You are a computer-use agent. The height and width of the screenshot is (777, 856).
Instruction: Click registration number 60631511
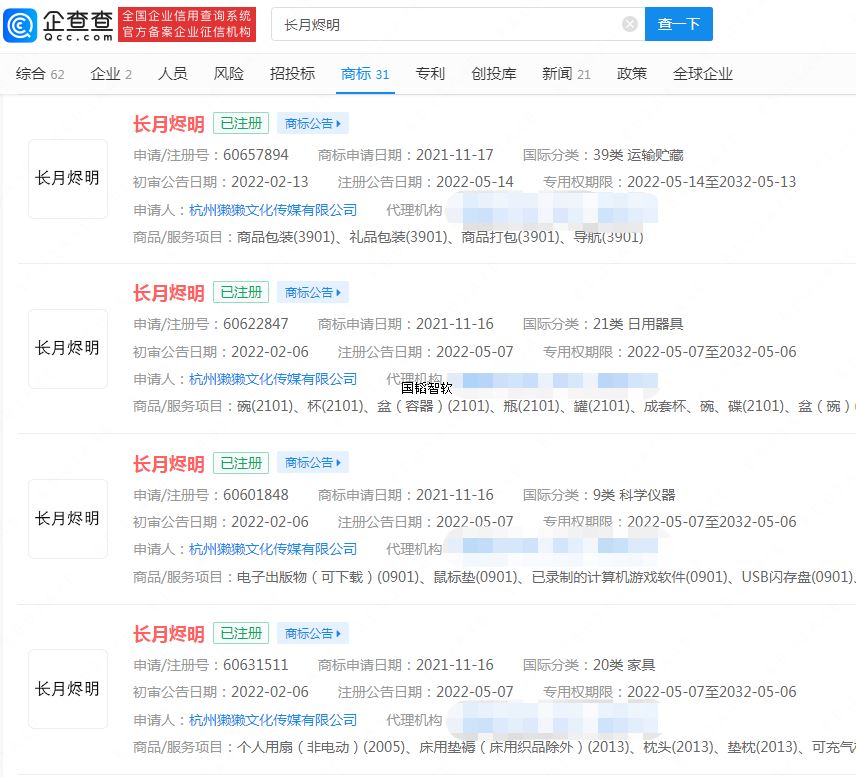[x=256, y=665]
